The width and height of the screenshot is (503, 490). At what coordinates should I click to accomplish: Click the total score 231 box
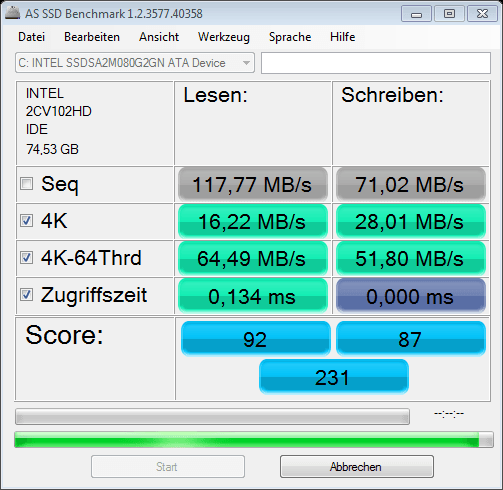tap(334, 377)
